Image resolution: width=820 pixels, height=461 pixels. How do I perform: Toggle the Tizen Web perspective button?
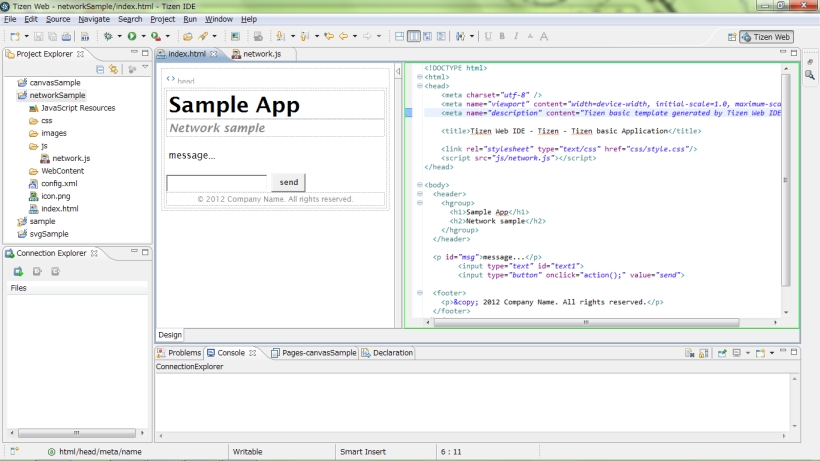[x=767, y=37]
